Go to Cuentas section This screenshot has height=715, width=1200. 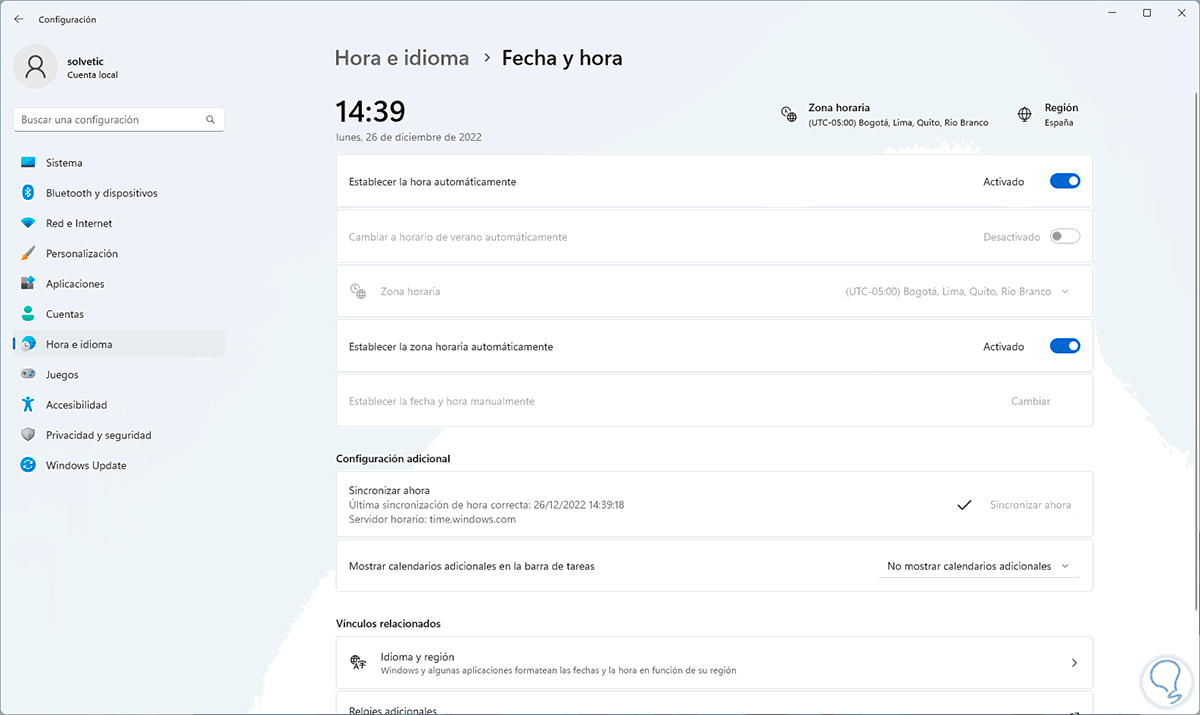(x=64, y=314)
